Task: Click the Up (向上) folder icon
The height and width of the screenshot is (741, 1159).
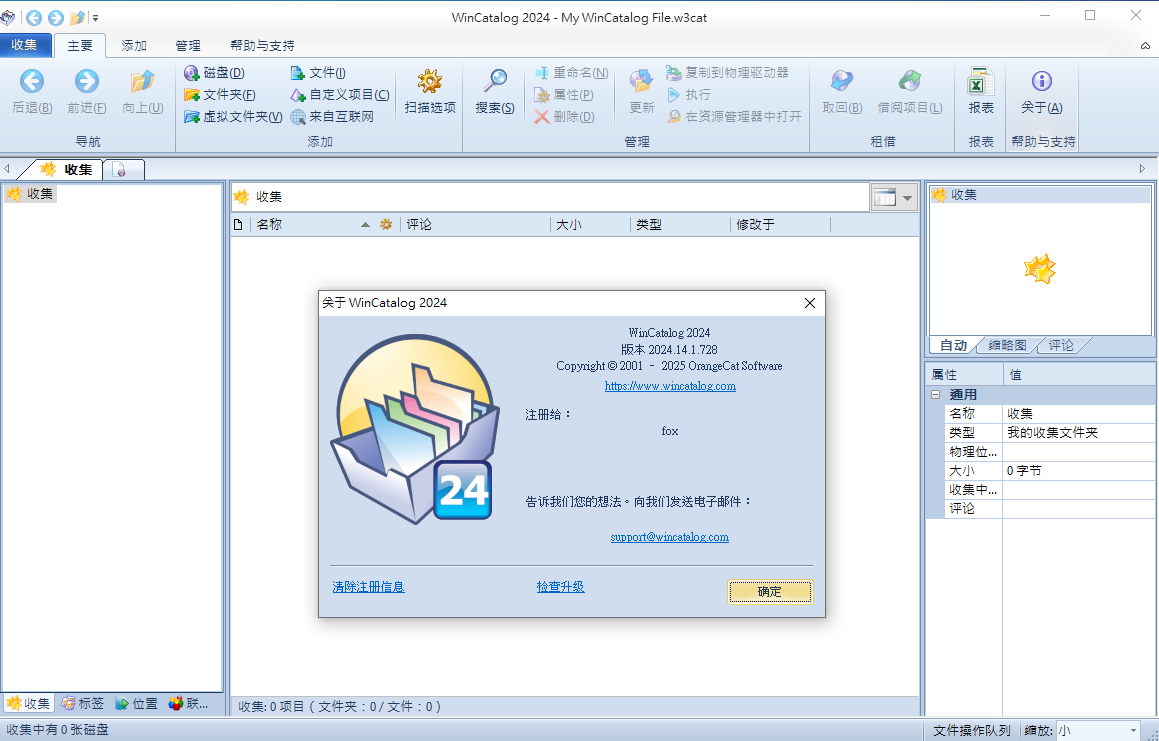Action: (142, 81)
